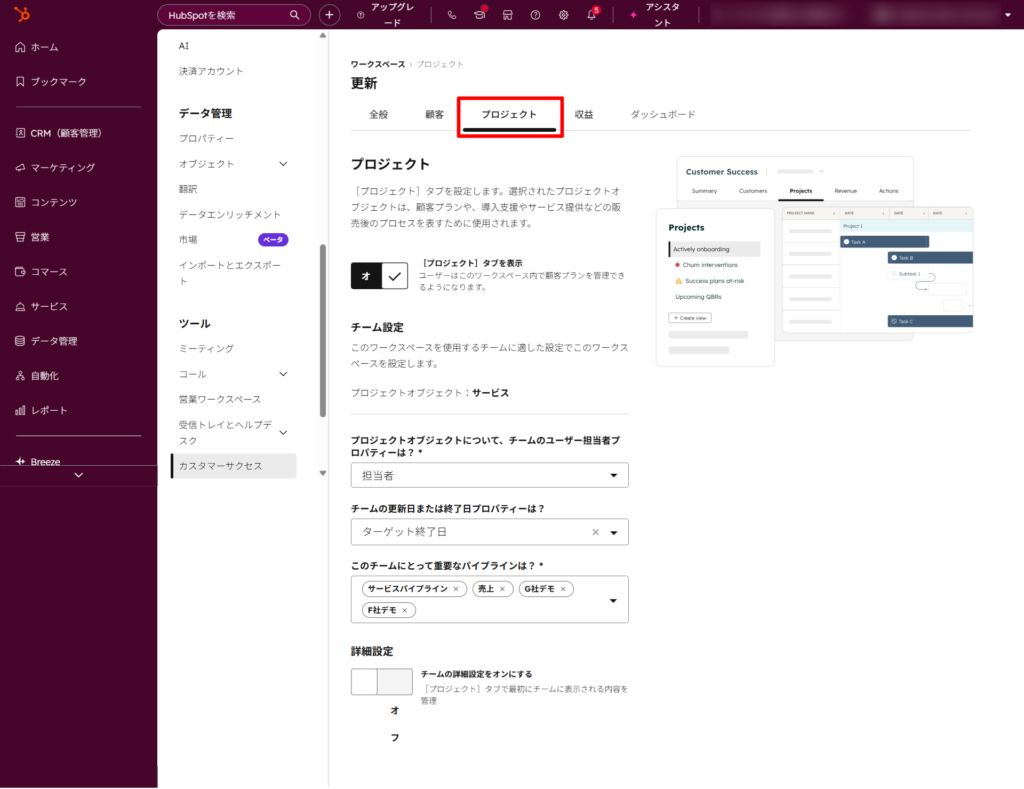Open the marketplace store icon
The width and height of the screenshot is (1024, 789).
pos(507,14)
